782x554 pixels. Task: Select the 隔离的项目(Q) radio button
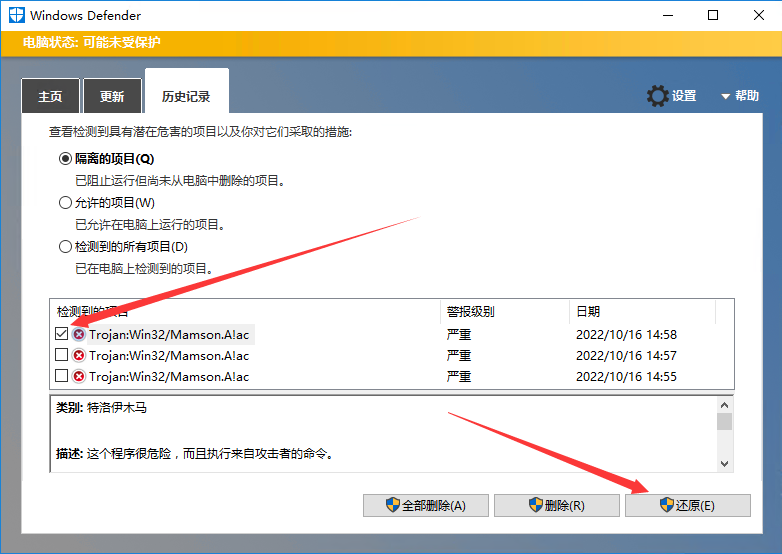(x=65, y=159)
